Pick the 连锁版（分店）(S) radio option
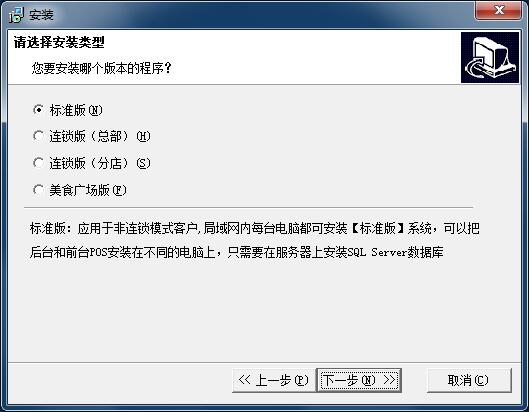This screenshot has height=412, width=529. click(x=38, y=163)
